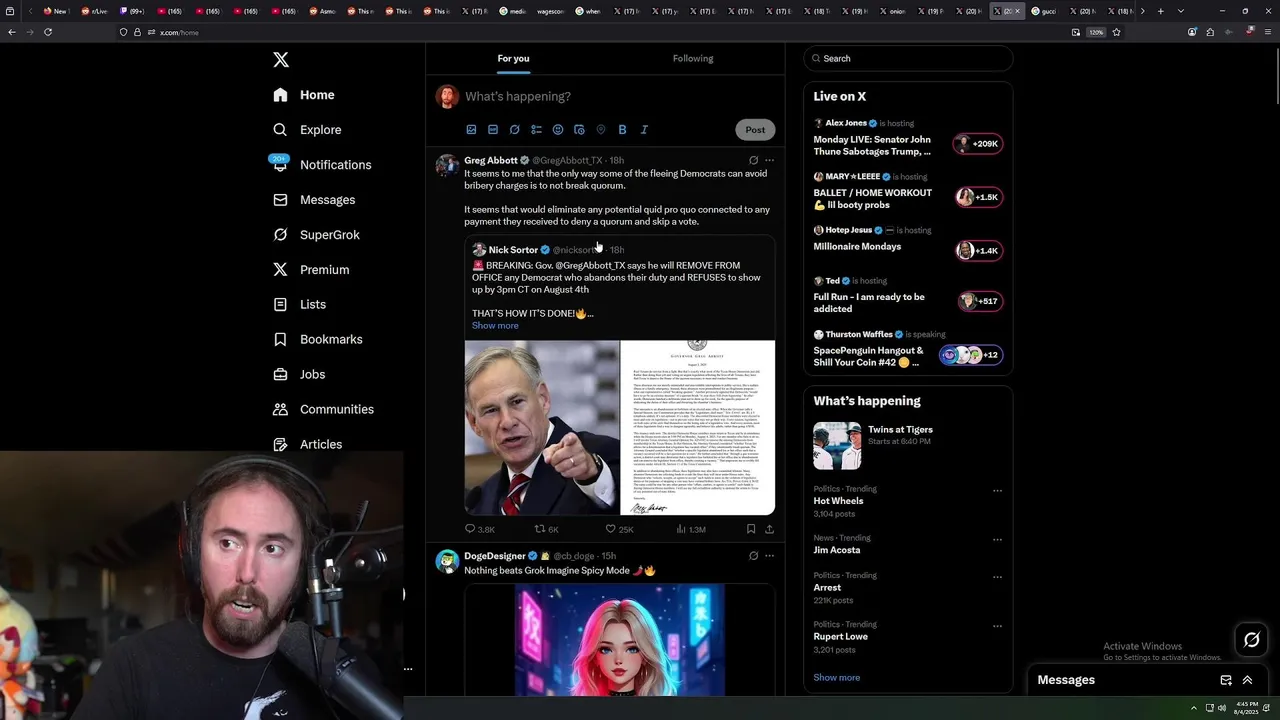Open Notifications in the sidebar
This screenshot has height=720, width=1280.
coord(322,165)
